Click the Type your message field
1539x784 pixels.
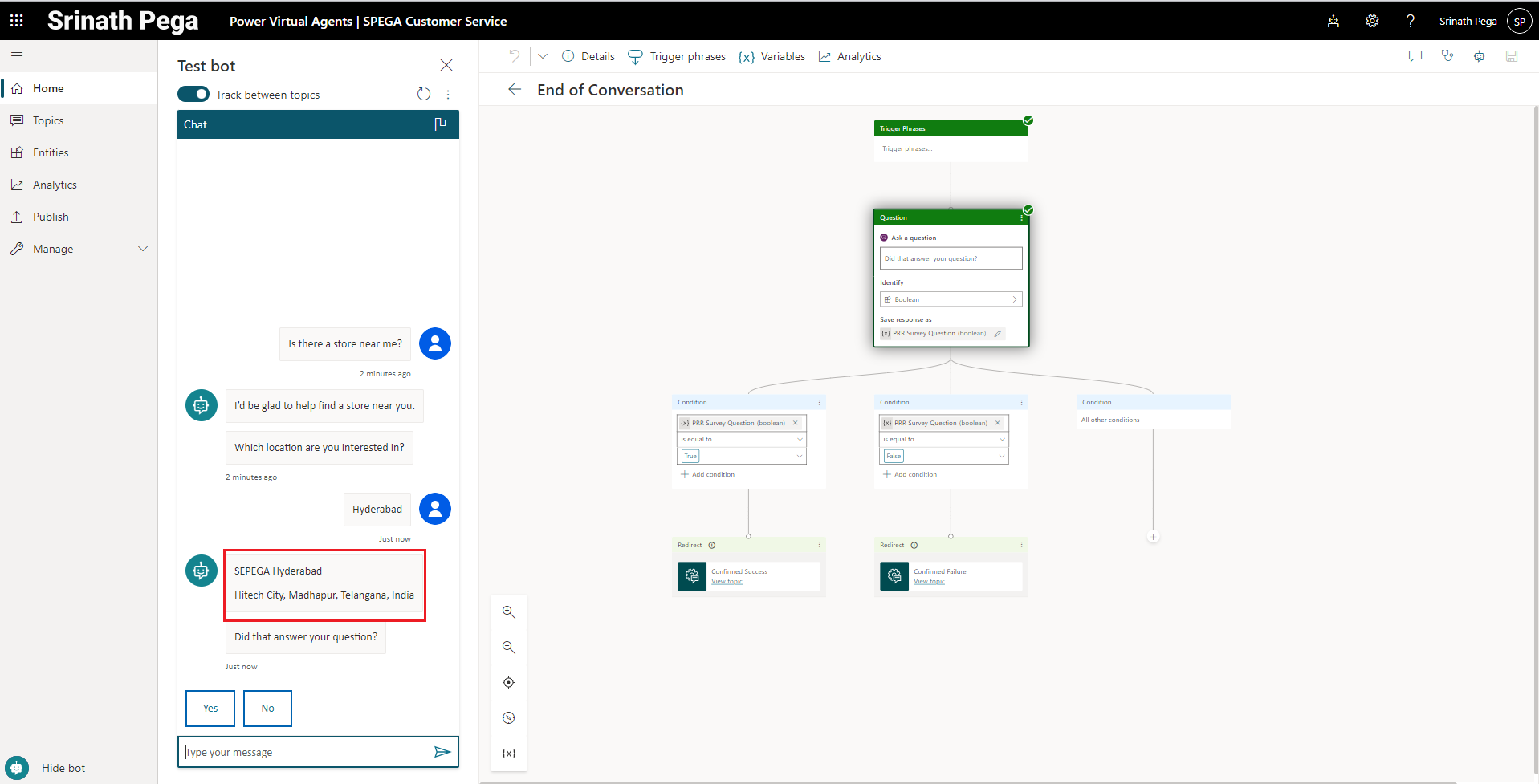tap(305, 753)
